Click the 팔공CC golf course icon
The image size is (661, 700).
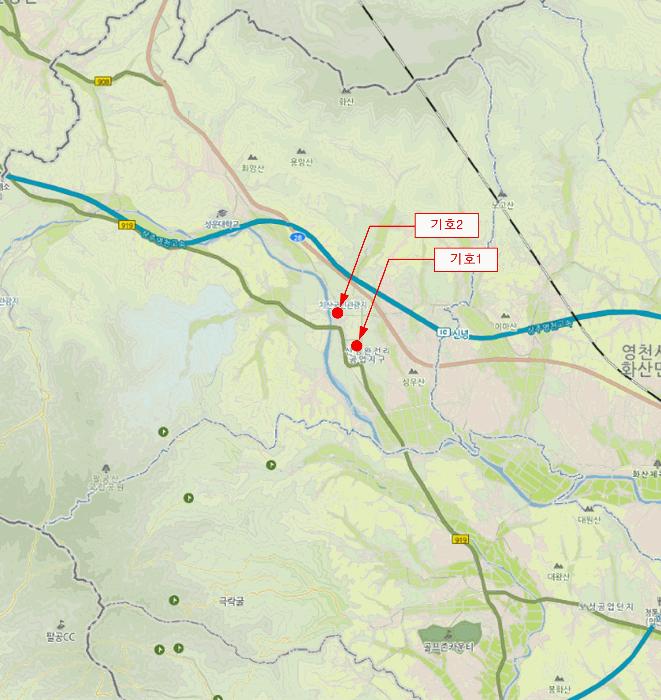click(x=61, y=624)
